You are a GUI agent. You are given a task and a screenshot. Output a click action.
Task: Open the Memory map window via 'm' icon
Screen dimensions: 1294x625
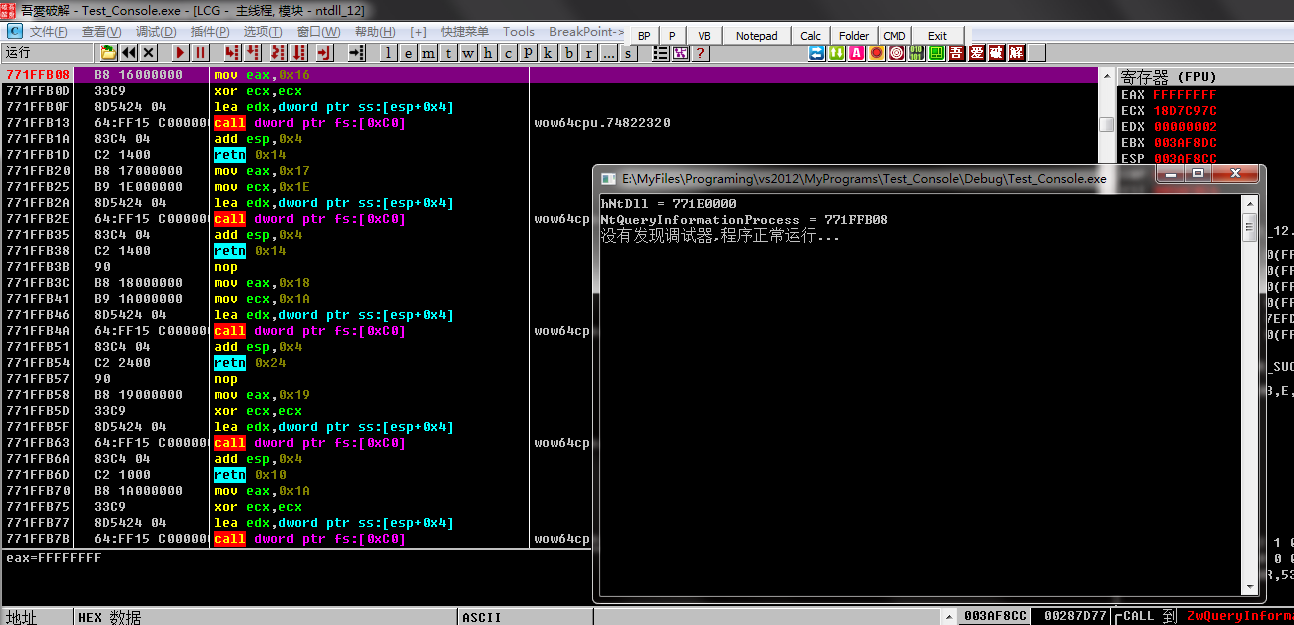click(x=429, y=52)
